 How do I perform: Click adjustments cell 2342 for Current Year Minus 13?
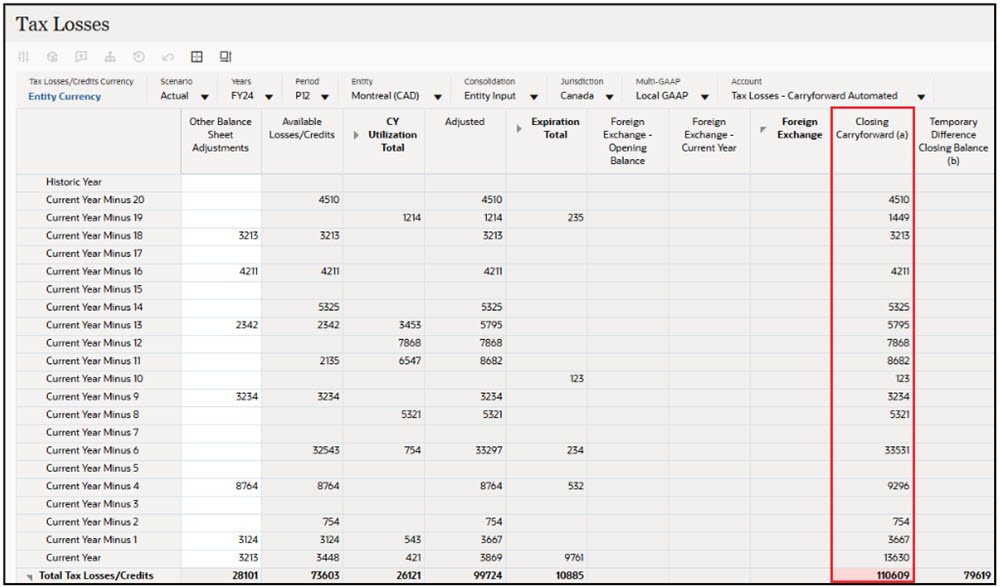click(221, 325)
